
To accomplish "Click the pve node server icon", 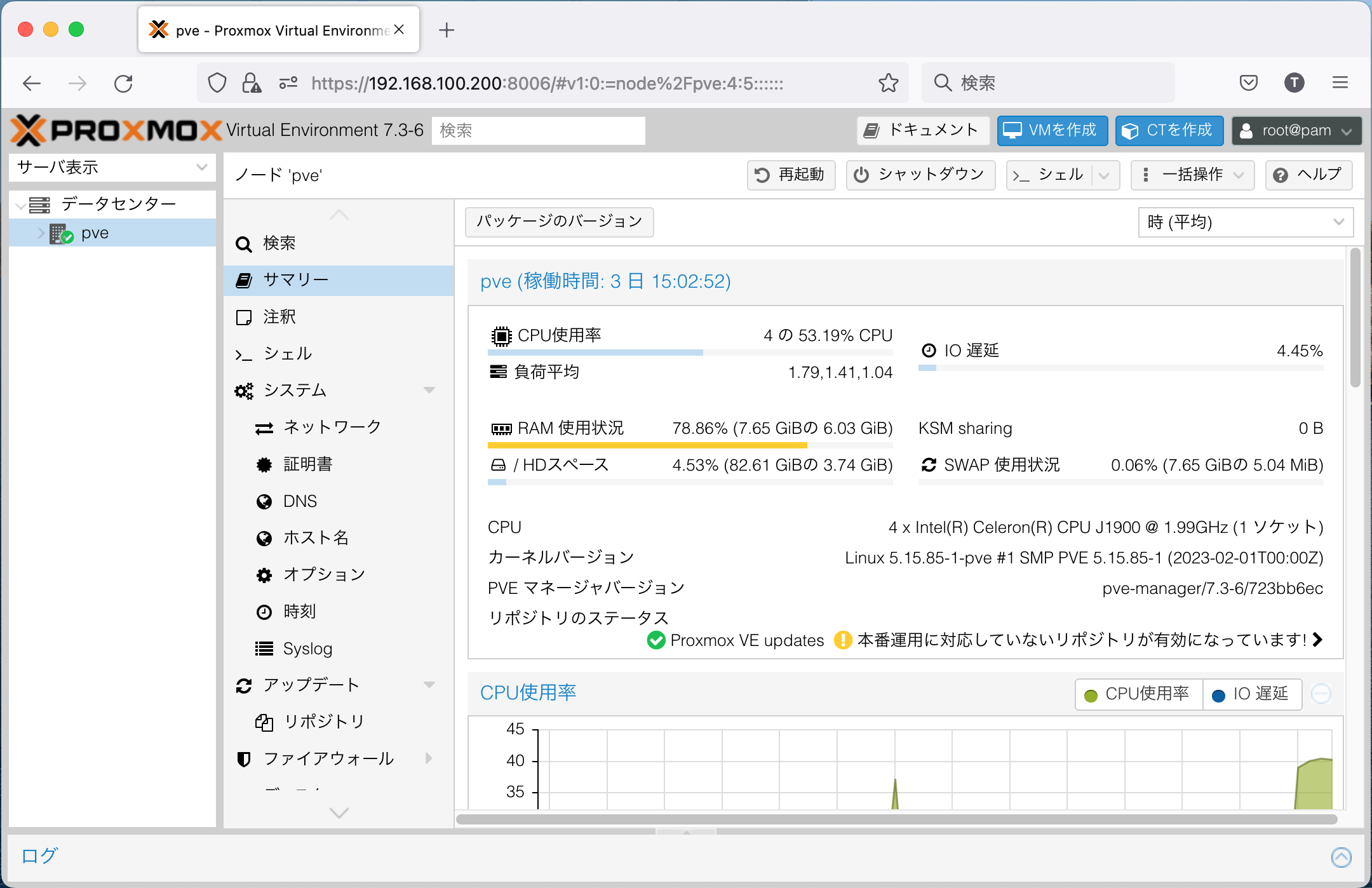I will [x=61, y=234].
